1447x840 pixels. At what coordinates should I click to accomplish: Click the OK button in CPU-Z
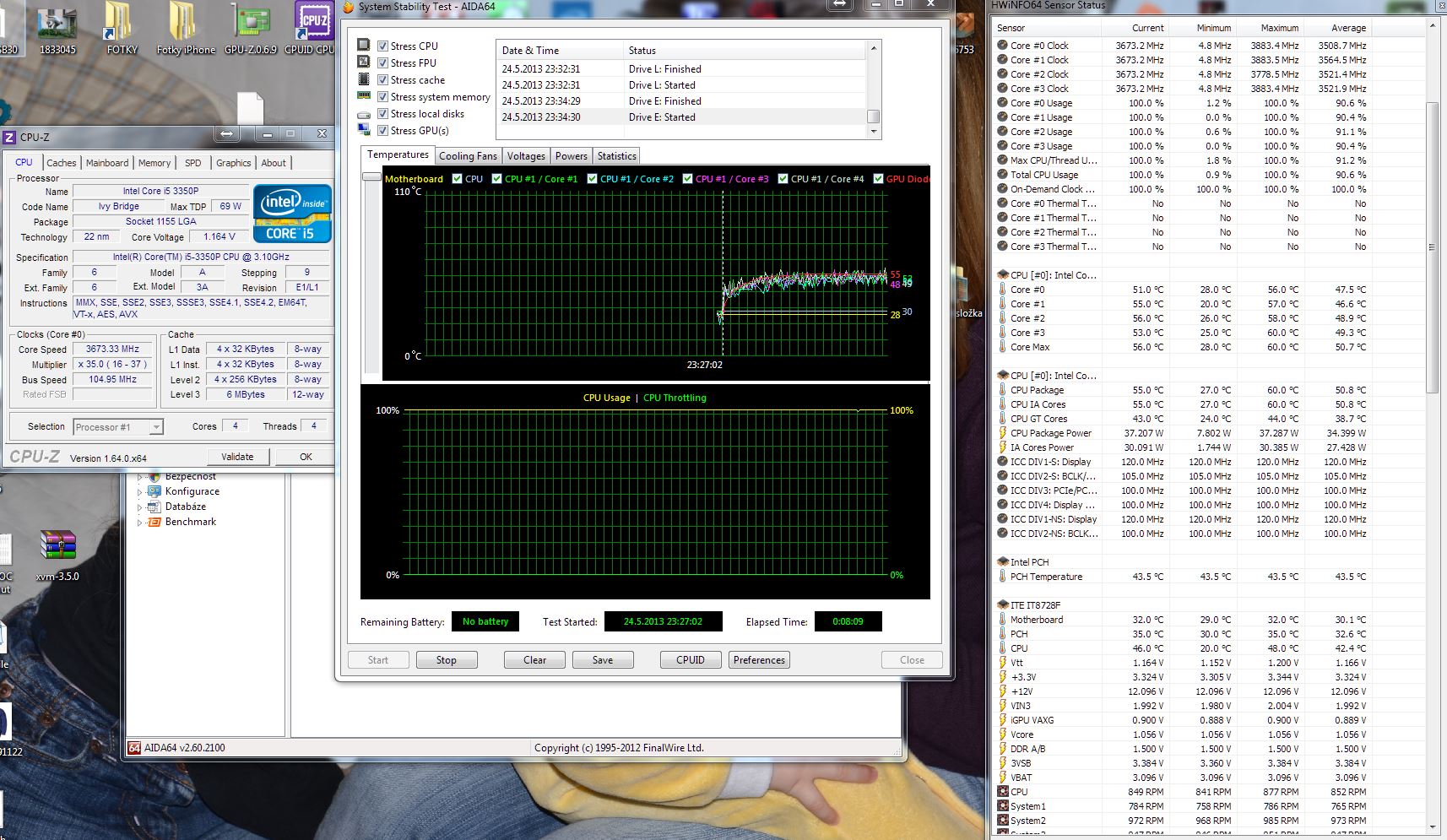(x=306, y=457)
